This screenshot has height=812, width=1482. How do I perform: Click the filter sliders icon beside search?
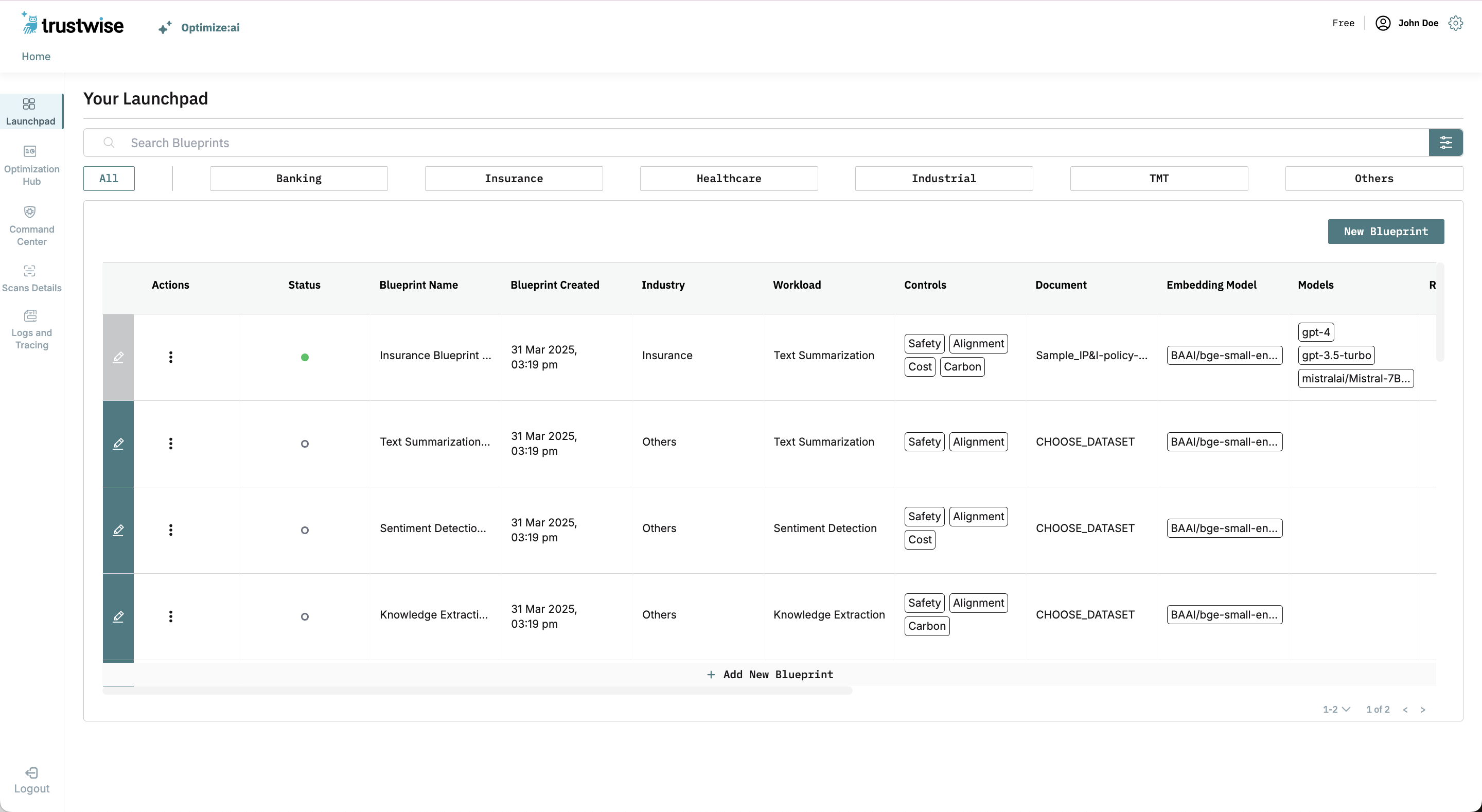click(x=1445, y=143)
